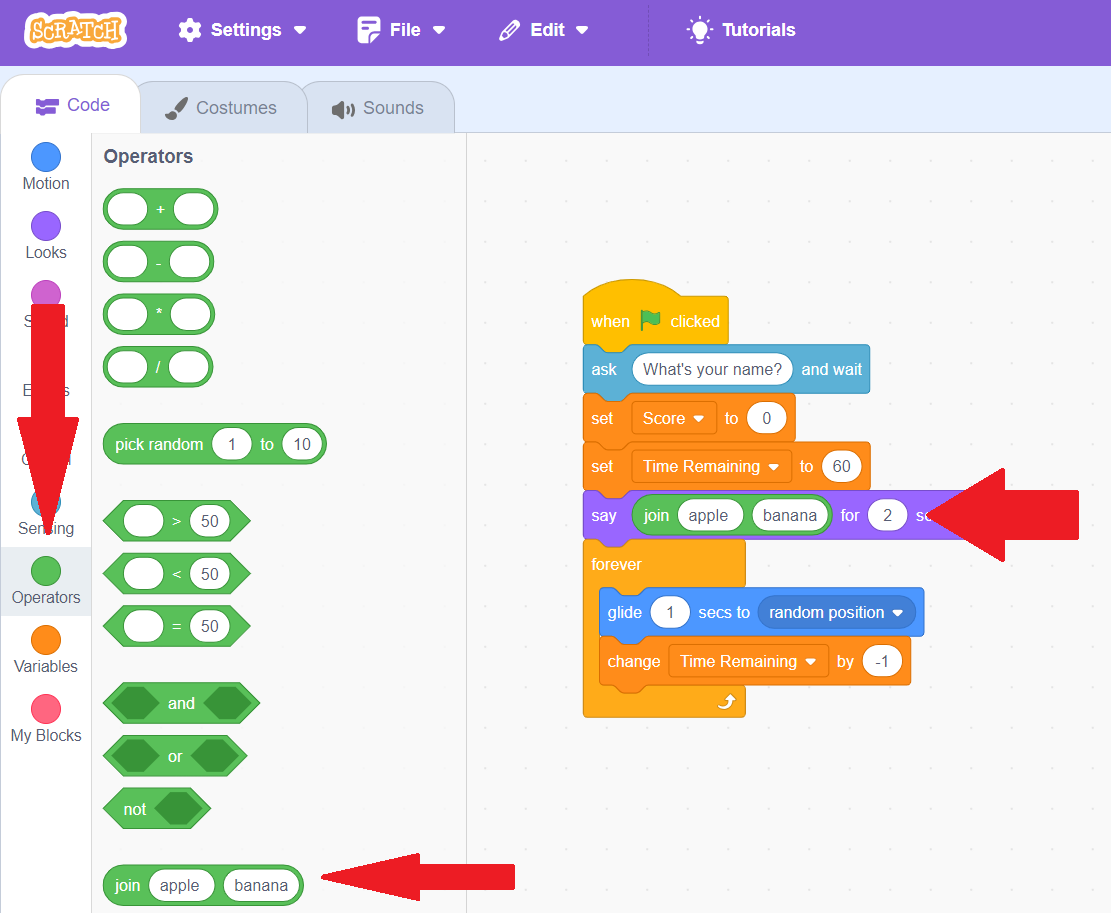
Task: Click apple field in script join block
Action: click(709, 516)
